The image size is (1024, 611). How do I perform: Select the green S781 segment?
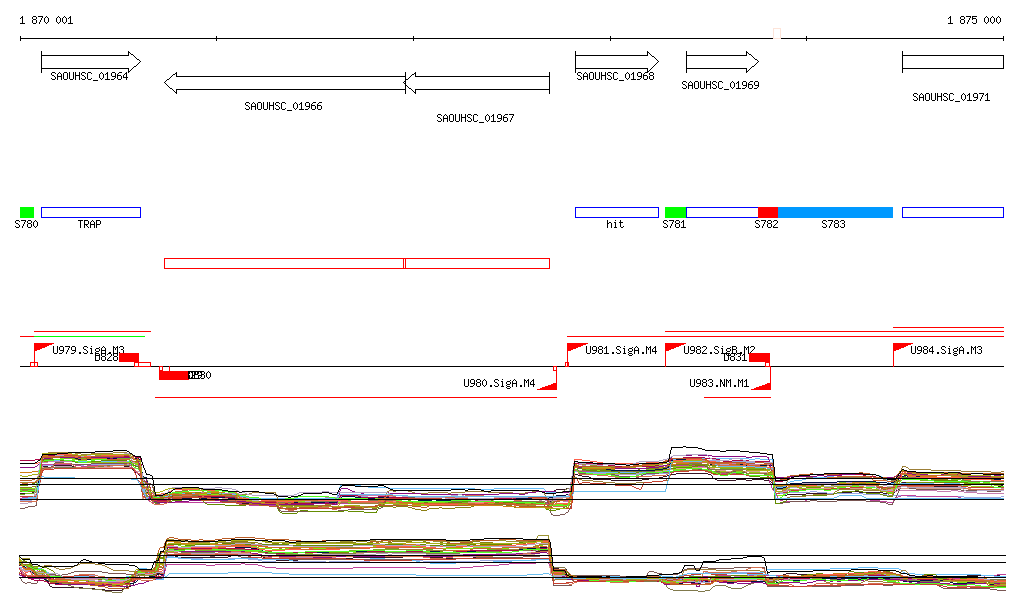pyautogui.click(x=675, y=212)
